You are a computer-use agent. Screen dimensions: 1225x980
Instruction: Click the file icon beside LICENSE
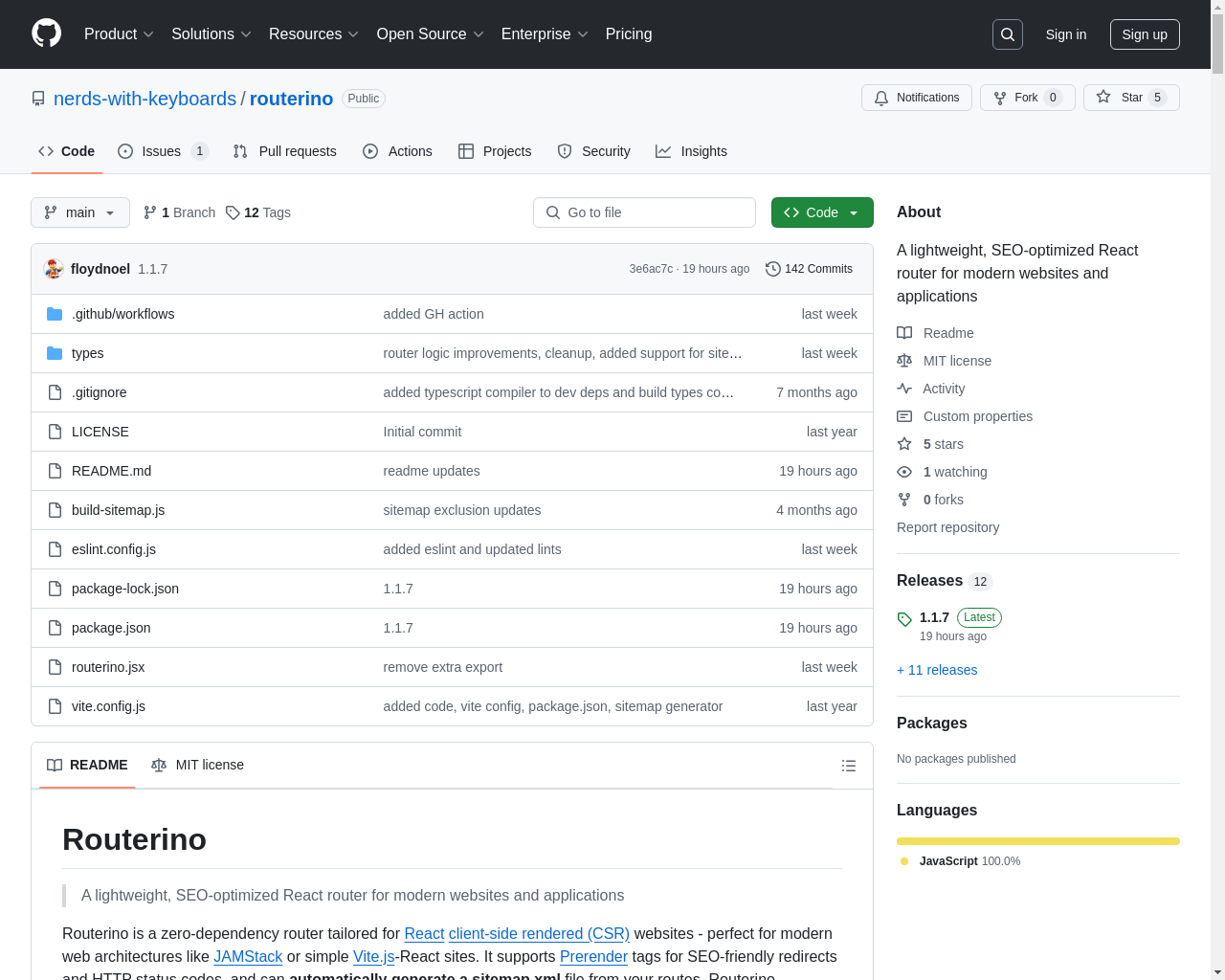click(x=55, y=432)
